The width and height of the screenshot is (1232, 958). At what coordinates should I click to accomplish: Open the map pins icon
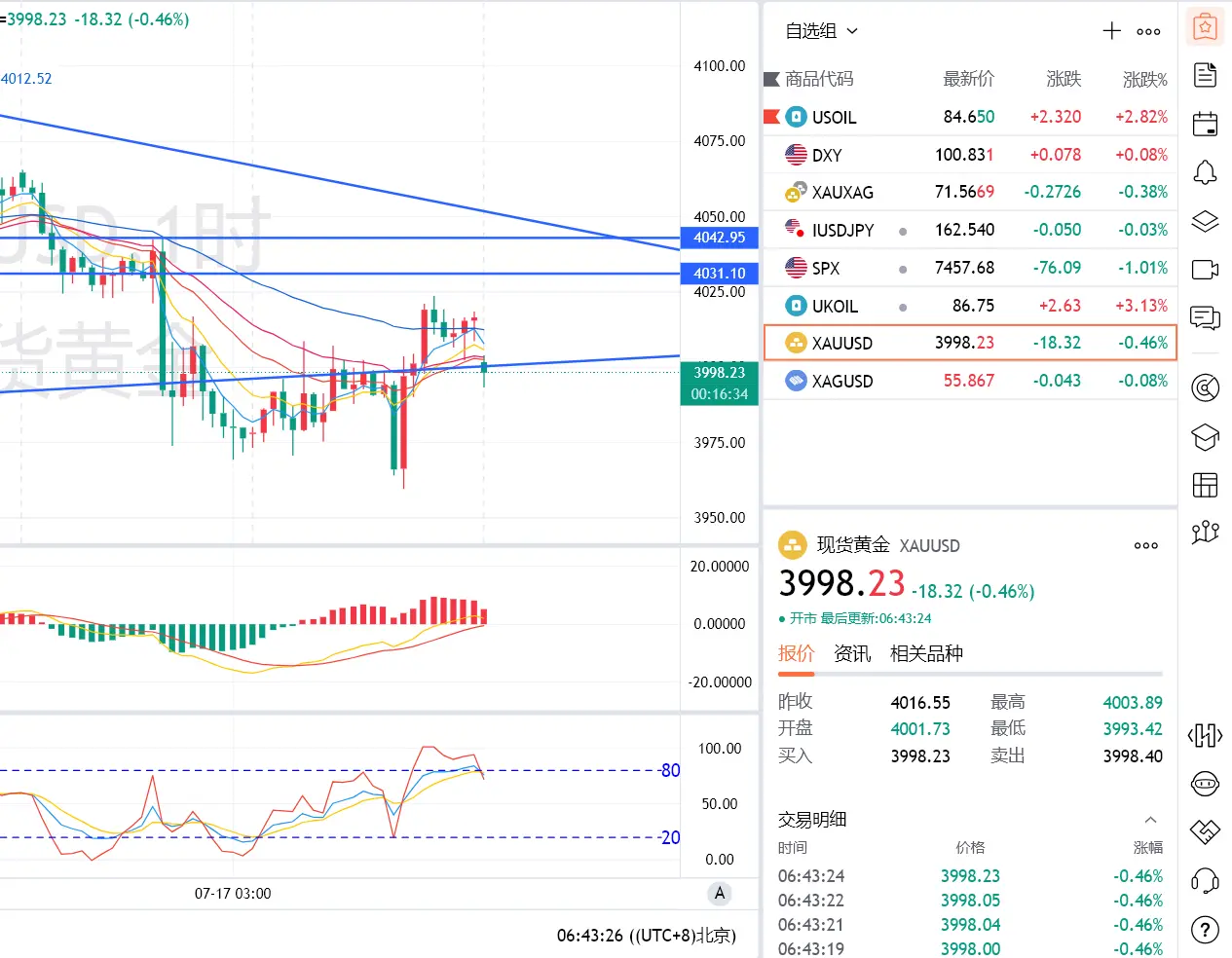pos(1205,532)
